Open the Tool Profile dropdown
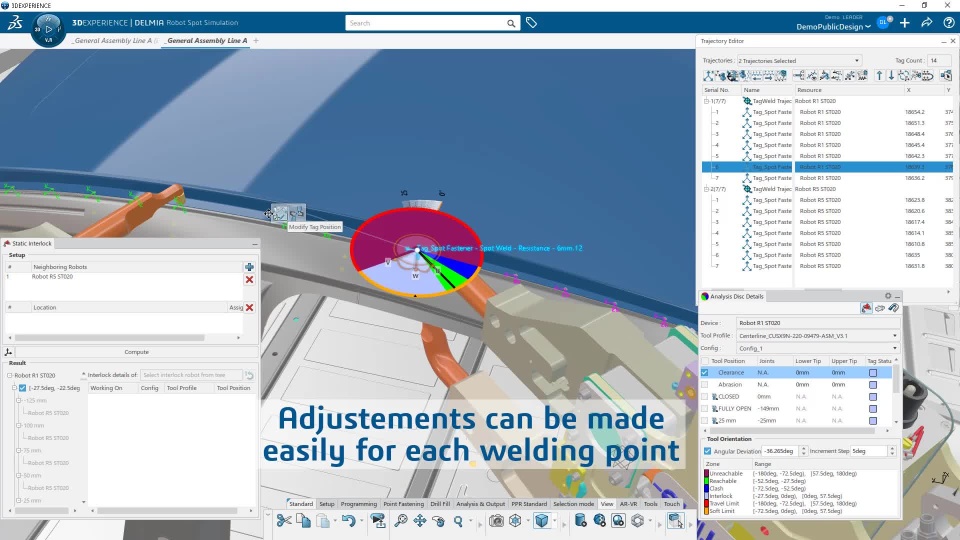Viewport: 960px width, 540px height. click(818, 336)
